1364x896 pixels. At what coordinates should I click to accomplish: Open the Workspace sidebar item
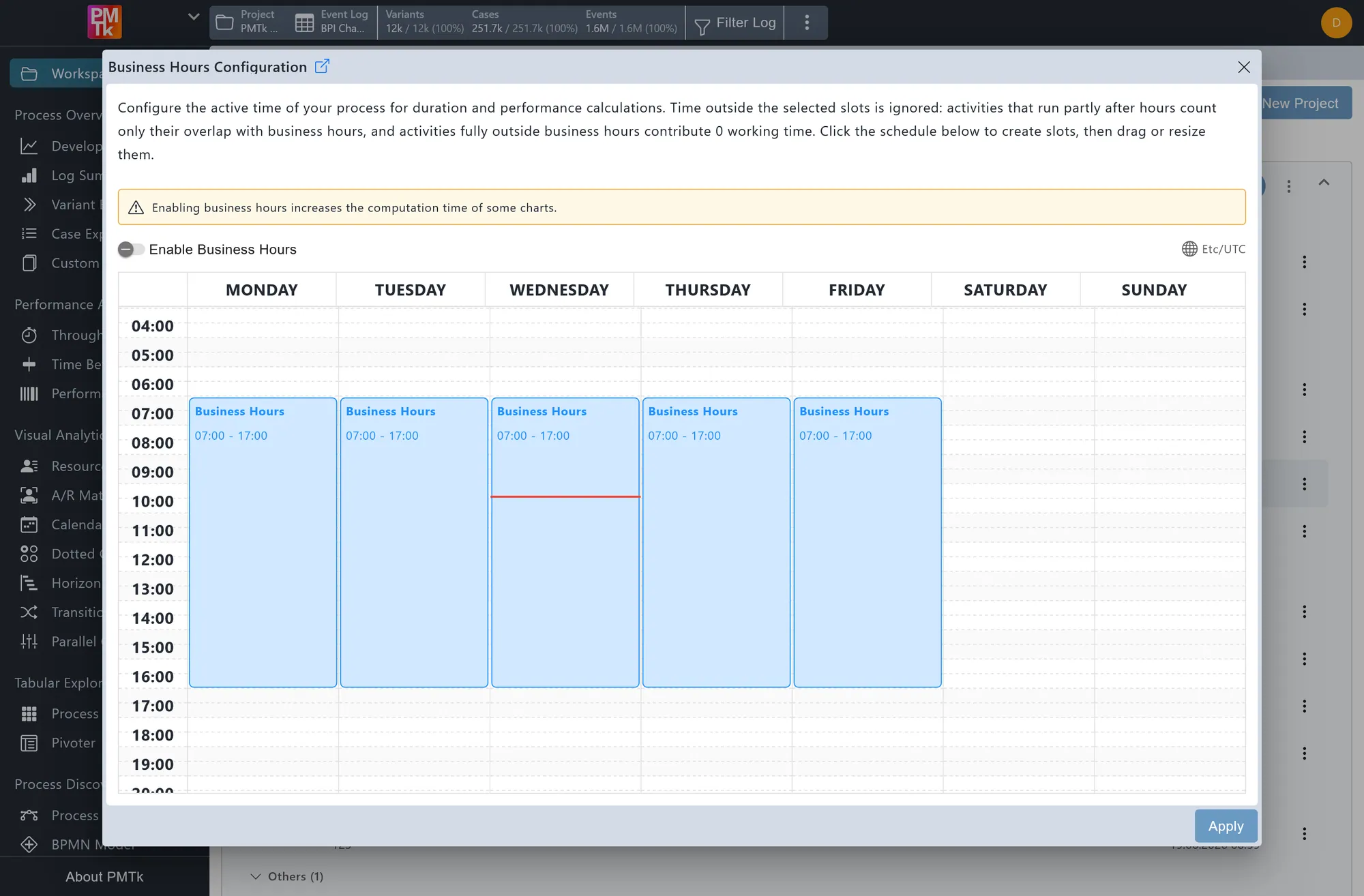click(x=57, y=74)
